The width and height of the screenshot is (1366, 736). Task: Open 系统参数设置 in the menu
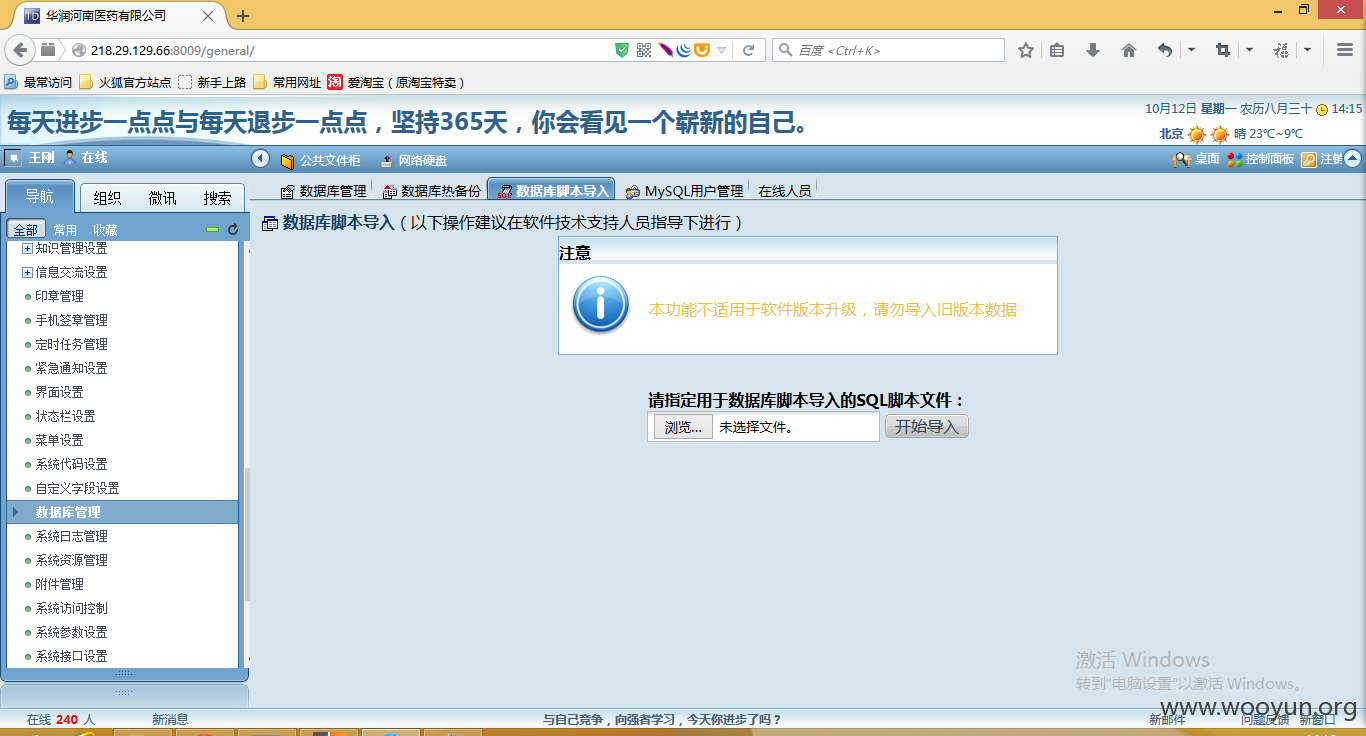click(71, 632)
